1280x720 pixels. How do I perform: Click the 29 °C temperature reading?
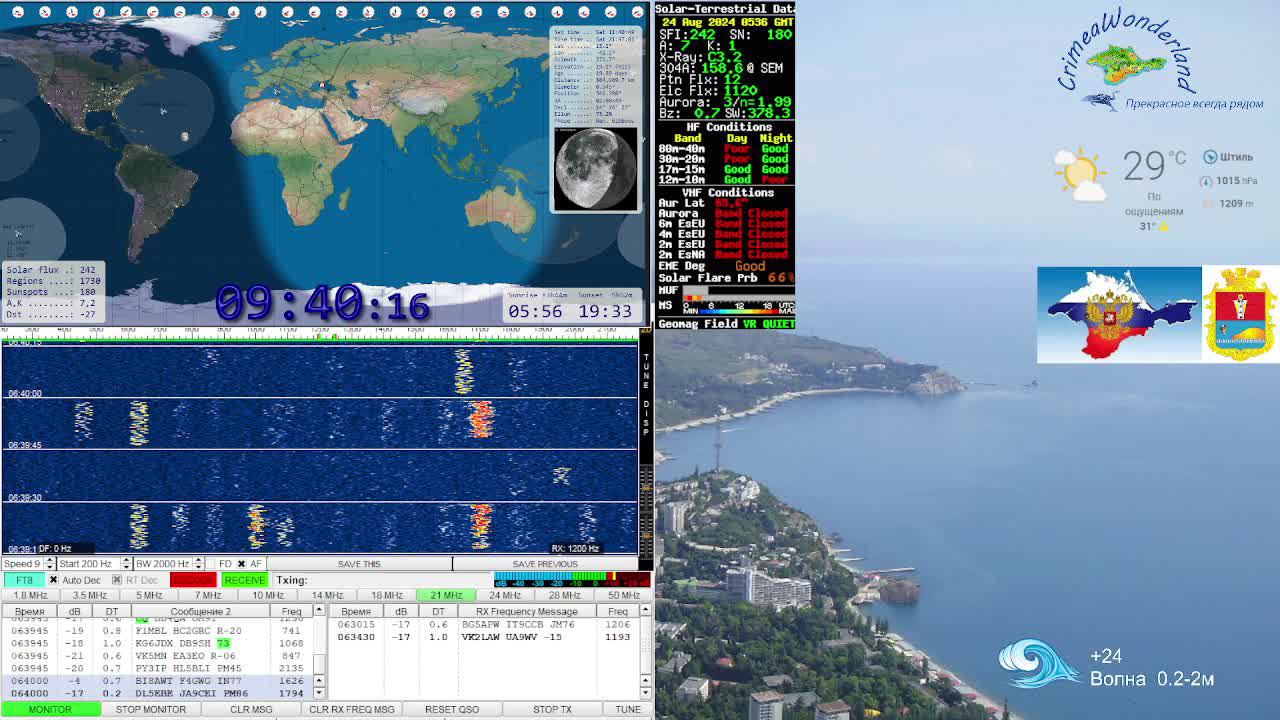1153,166
